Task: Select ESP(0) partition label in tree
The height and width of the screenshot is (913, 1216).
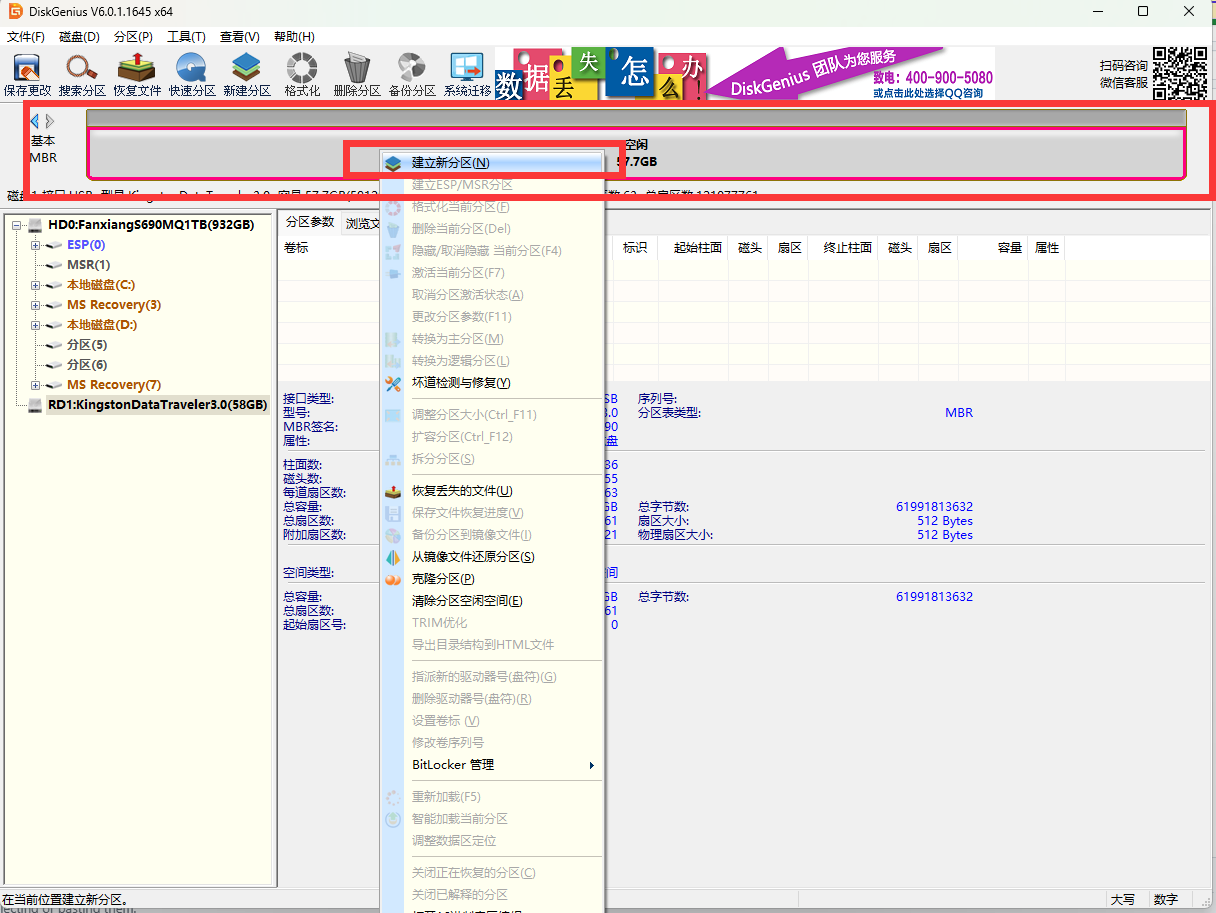Action: [x=86, y=245]
